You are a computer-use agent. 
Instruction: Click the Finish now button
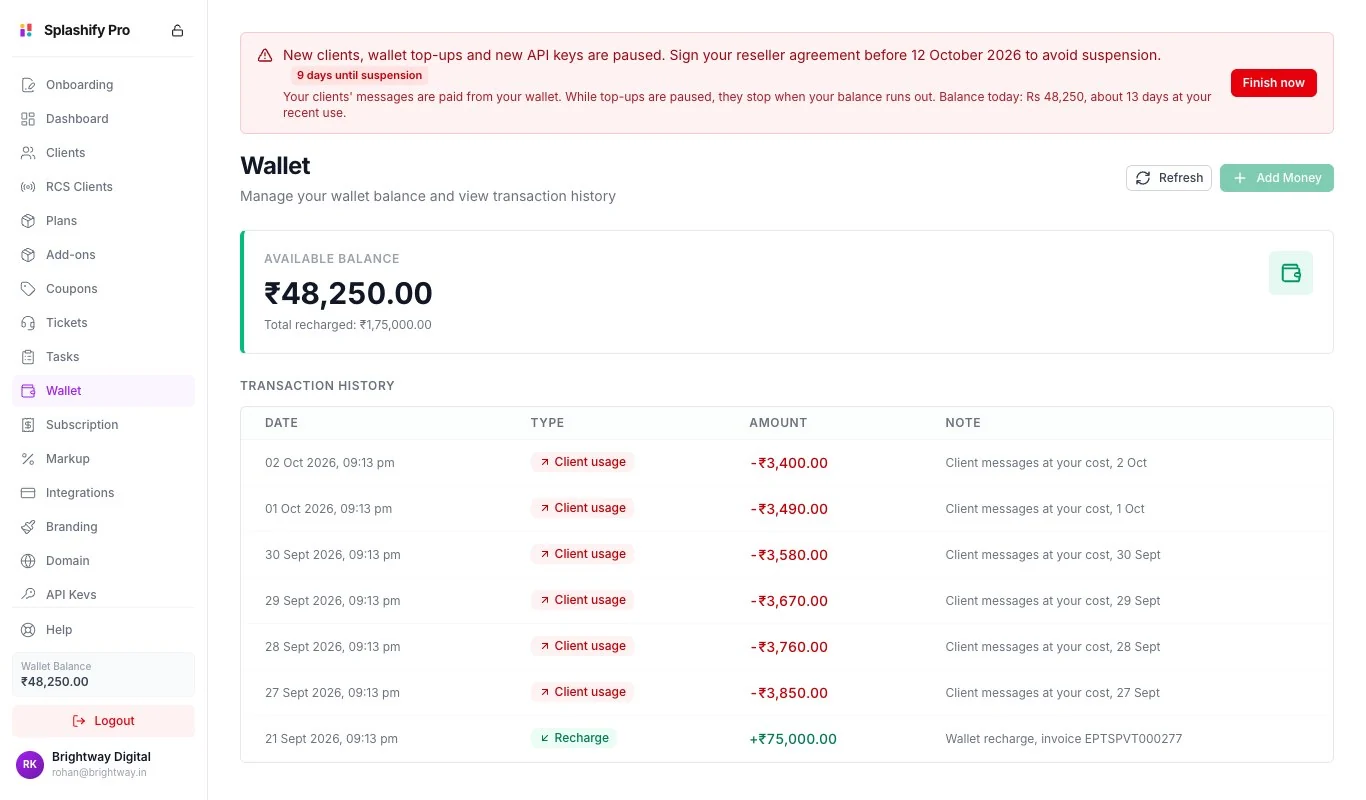[x=1274, y=83]
